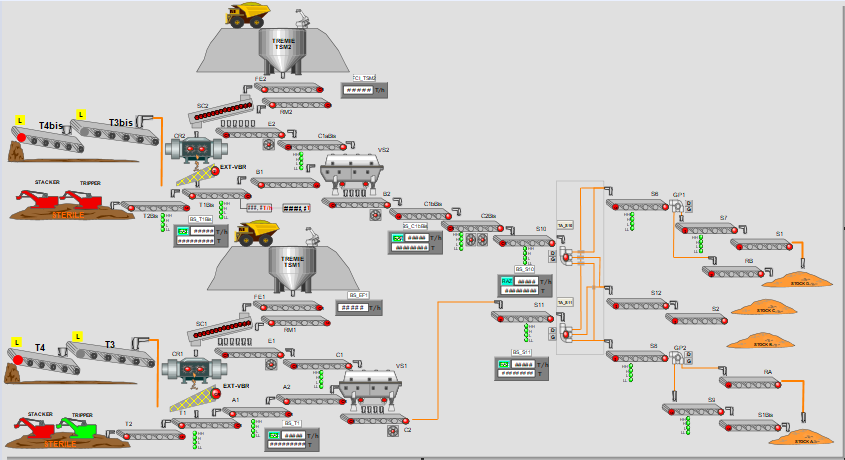Click the dump truck above TSM1 hopper
Screen dimensions: 845x460
pyautogui.click(x=258, y=233)
